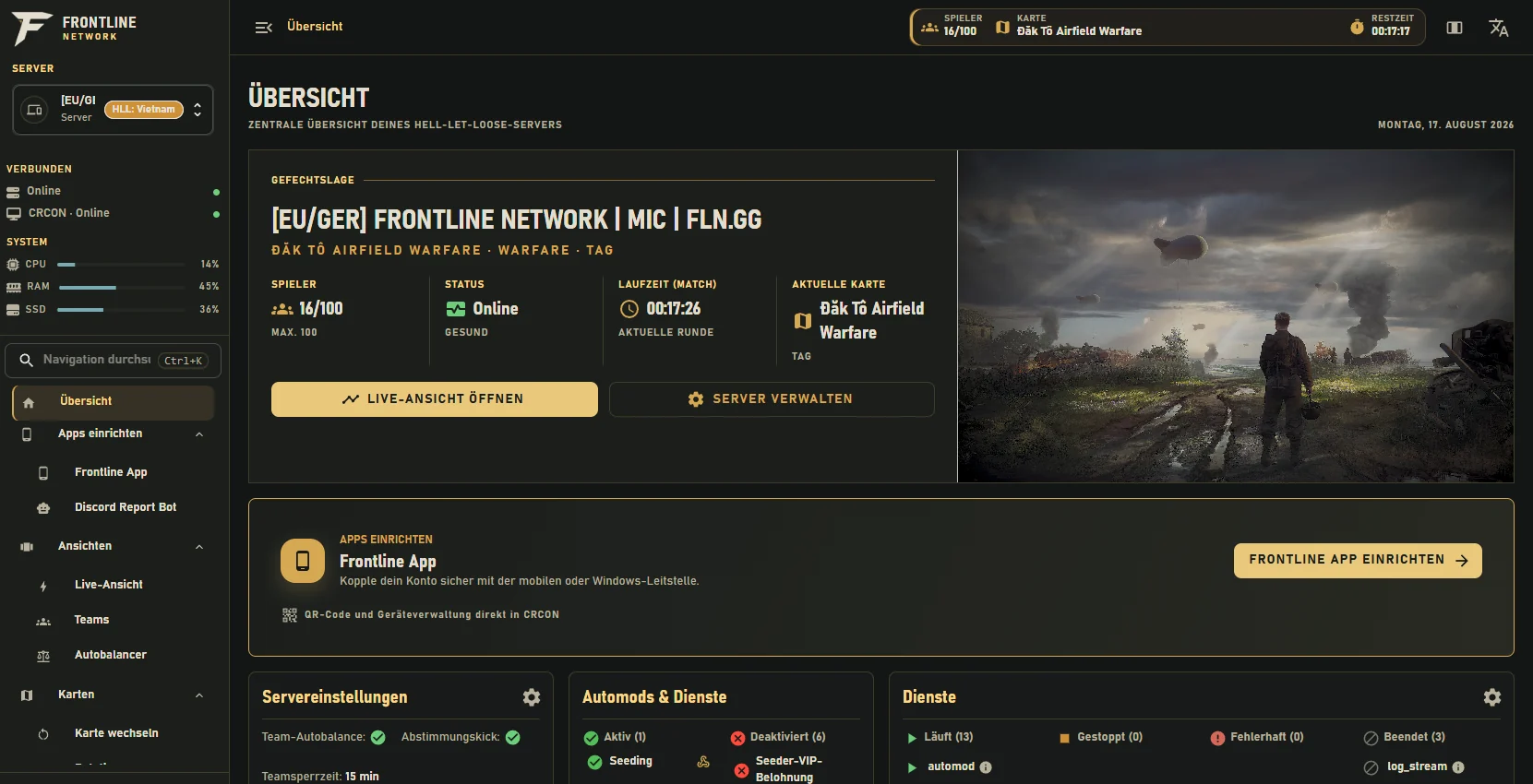
Task: Open Discord Report Bot page
Action: coord(126,507)
